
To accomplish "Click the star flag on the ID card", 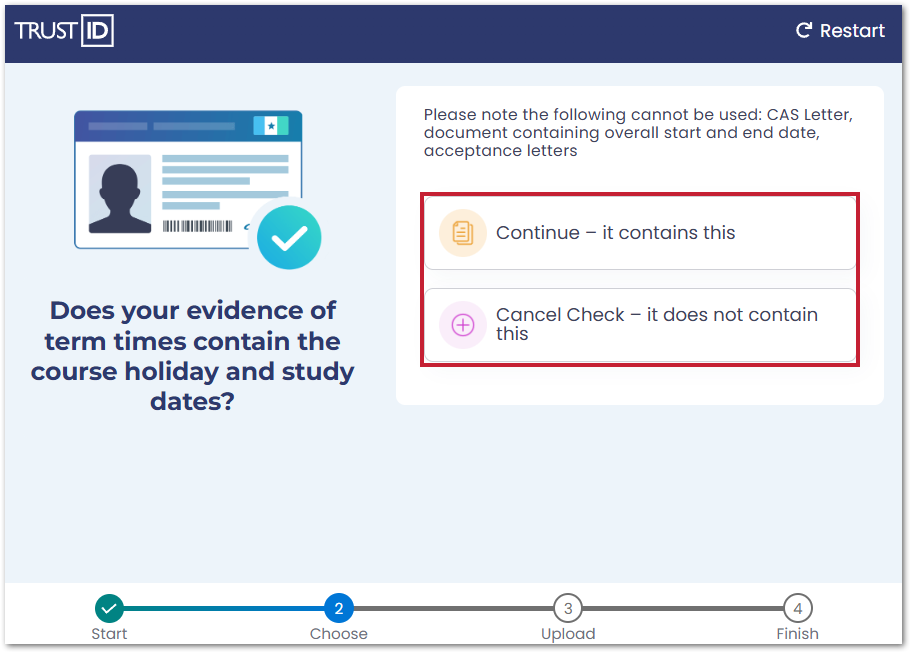I will [270, 126].
